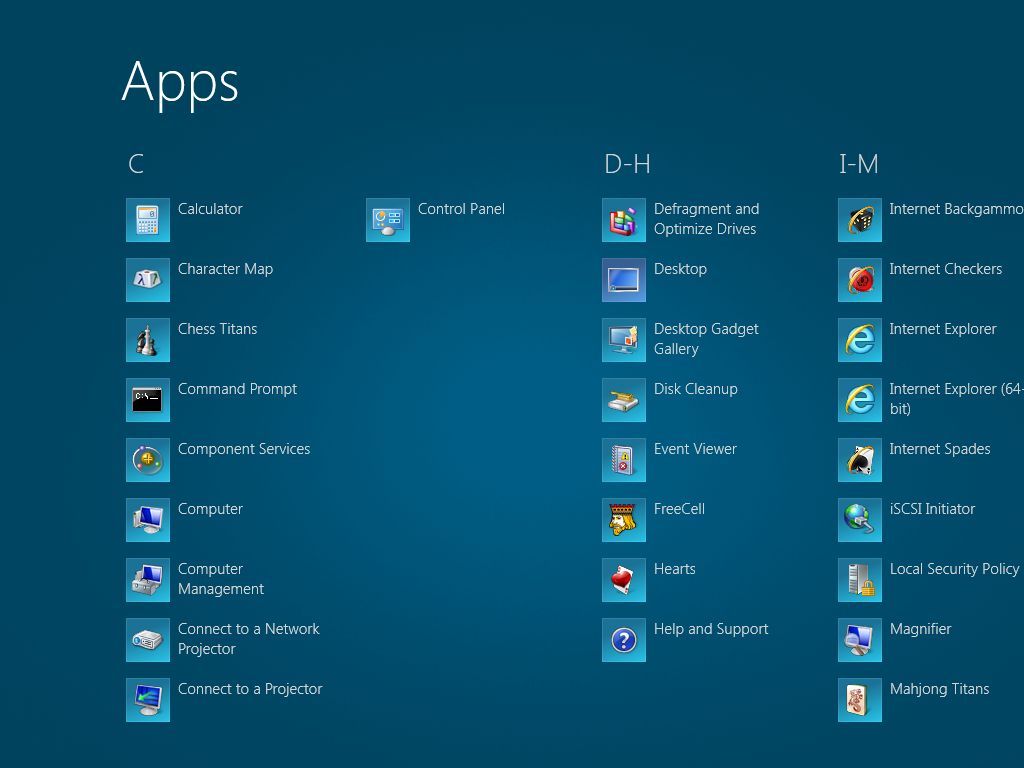Click the Local Security Policy icon
The height and width of the screenshot is (768, 1024).
coord(860,581)
